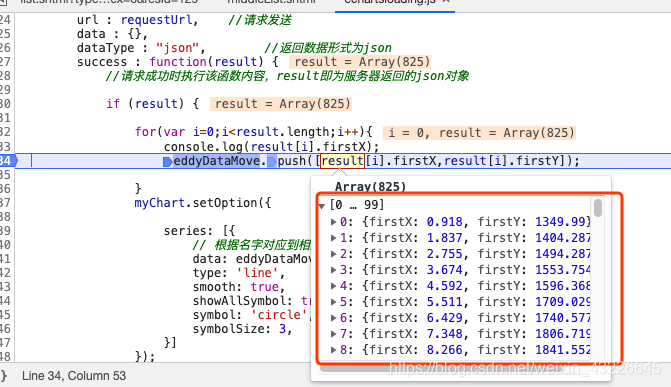Set a breakpoint on line 30 gutter
671x387 pixels.
[6, 104]
